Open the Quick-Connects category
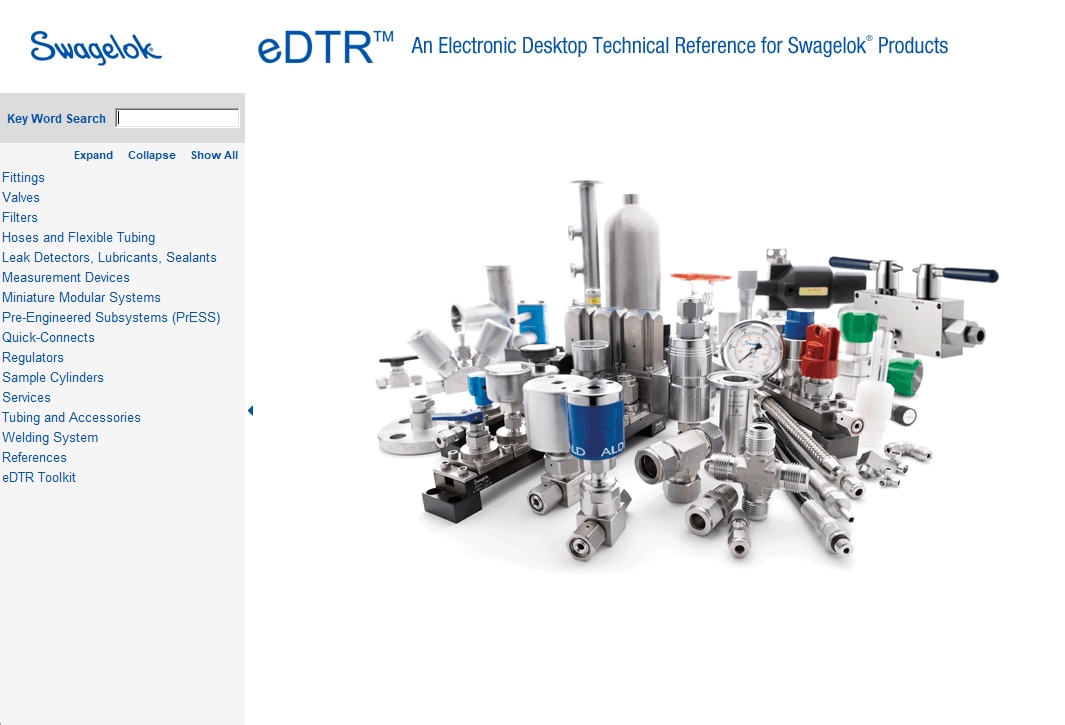The width and height of the screenshot is (1065, 725). (48, 338)
